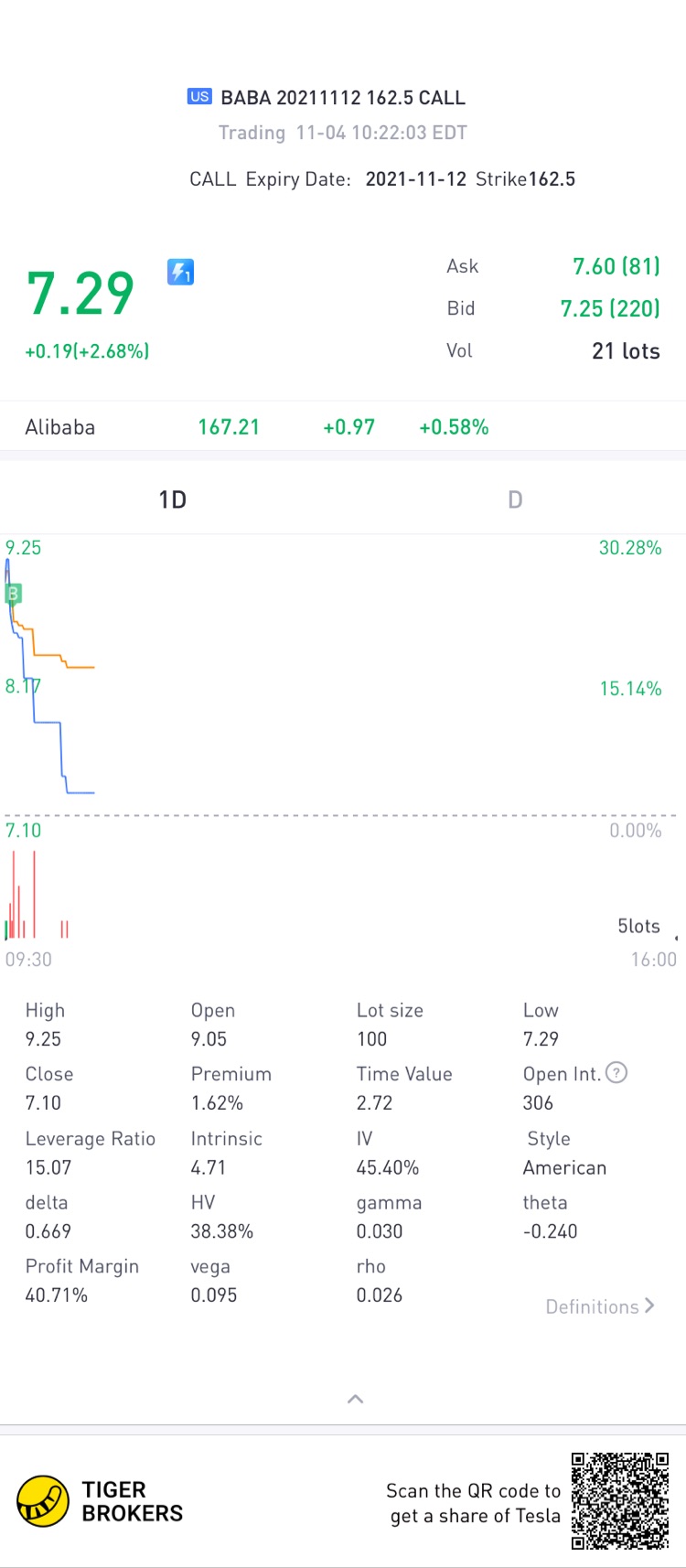Click the blue lightning real-time quote icon

coord(180,272)
